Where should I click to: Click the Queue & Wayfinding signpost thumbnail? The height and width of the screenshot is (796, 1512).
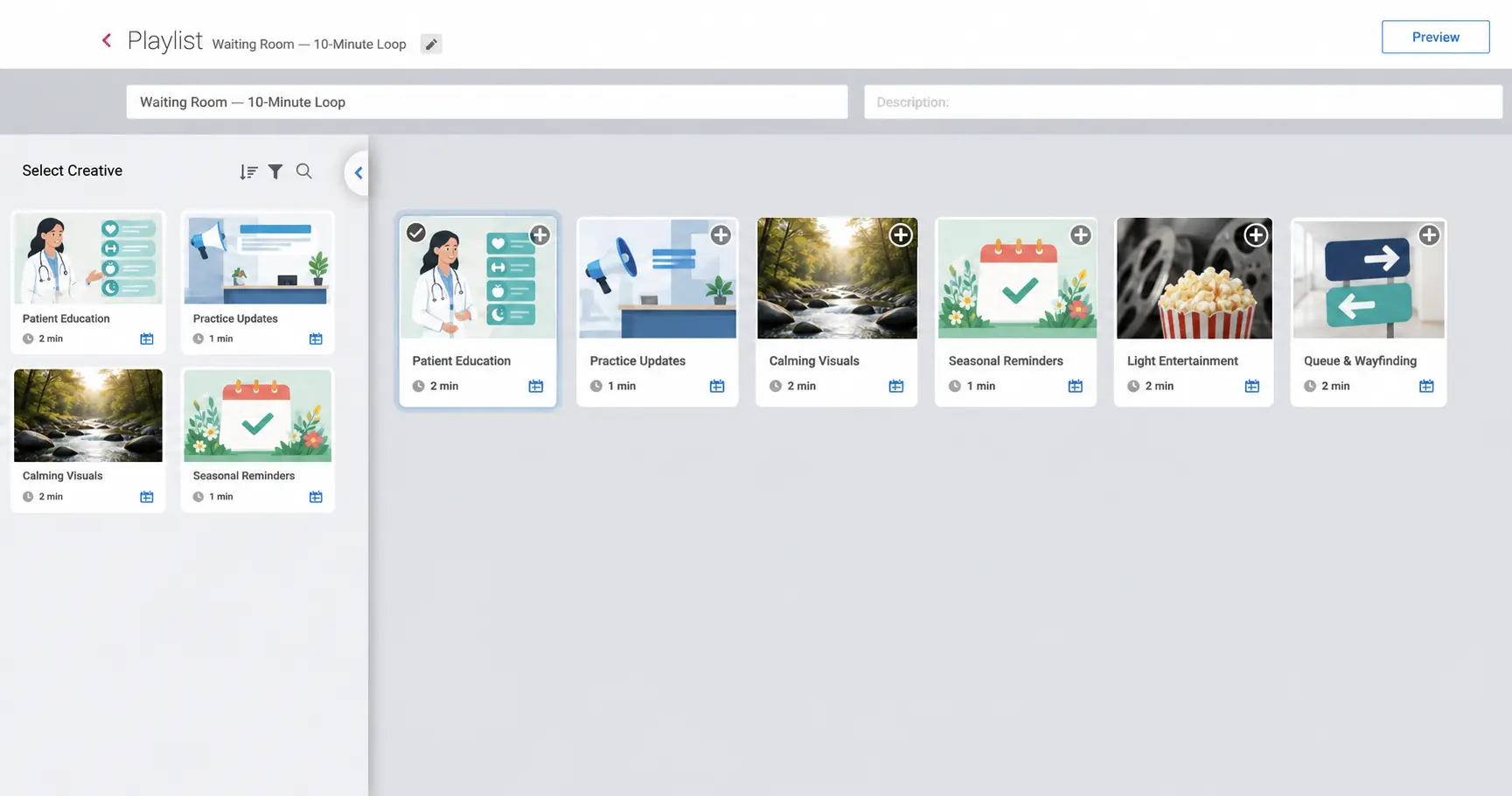[1369, 278]
